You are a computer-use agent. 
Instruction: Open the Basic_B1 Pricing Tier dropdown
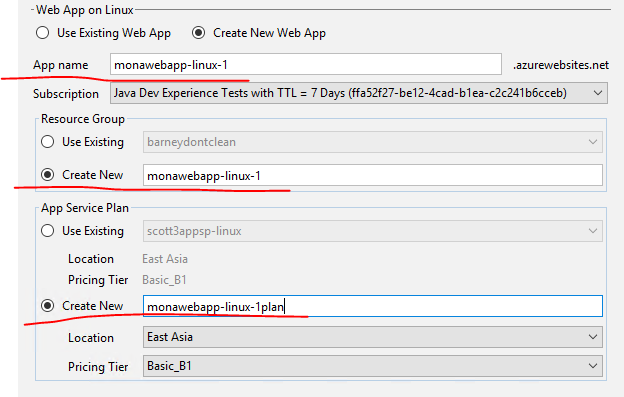coord(373,366)
